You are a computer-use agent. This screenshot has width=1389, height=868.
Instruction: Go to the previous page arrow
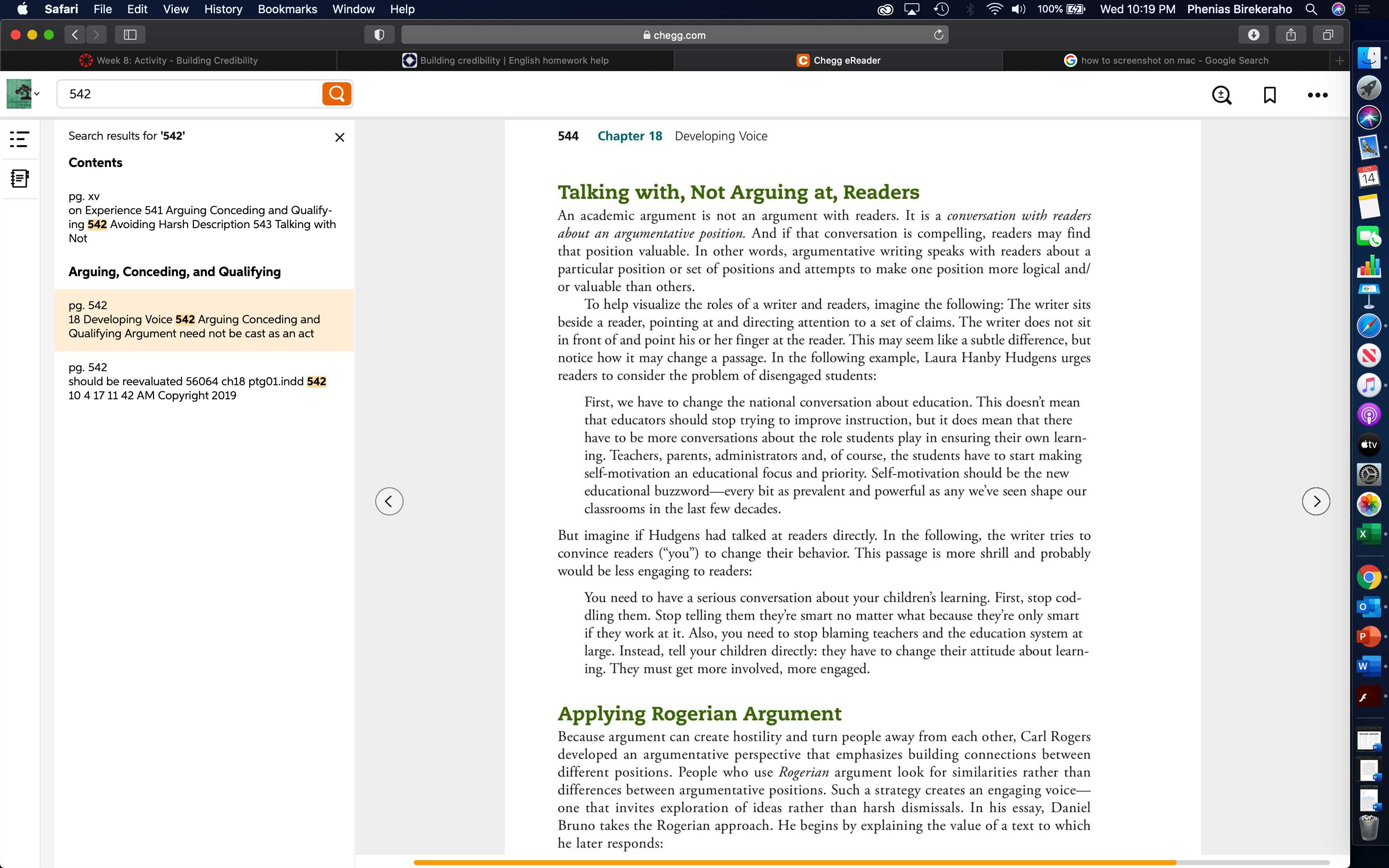pos(389,501)
